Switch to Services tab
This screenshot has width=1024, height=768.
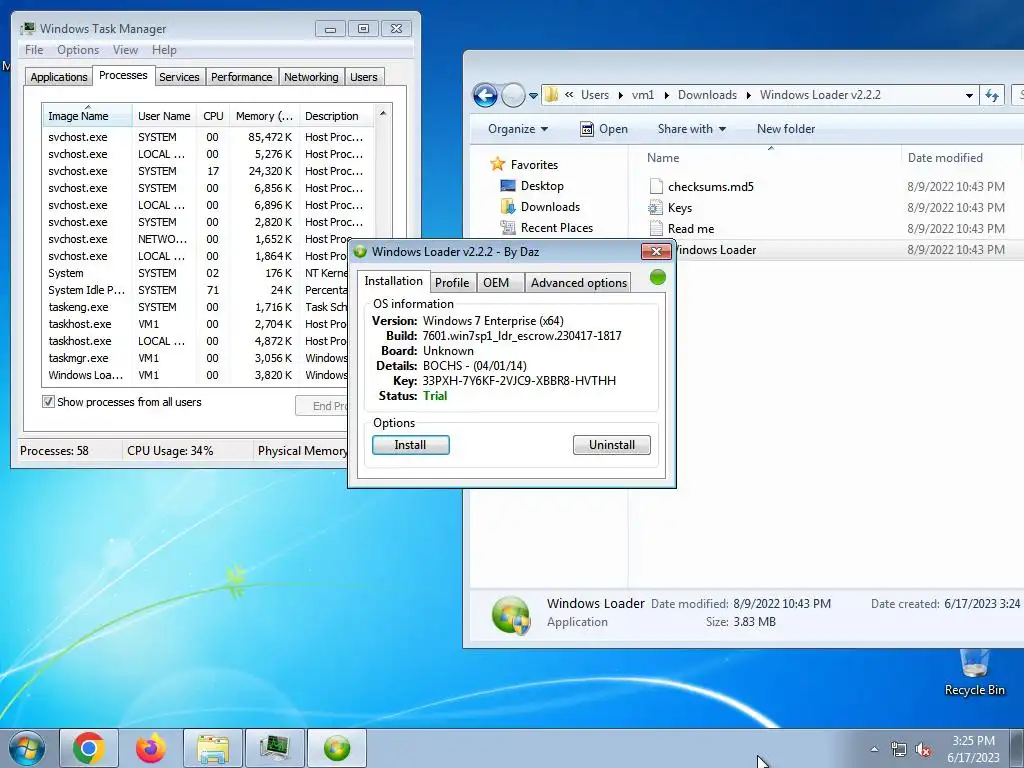pyautogui.click(x=179, y=77)
